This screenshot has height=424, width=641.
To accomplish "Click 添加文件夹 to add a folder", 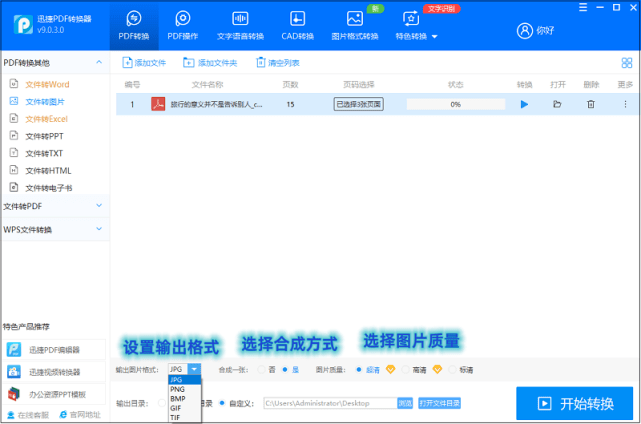I will click(x=210, y=63).
